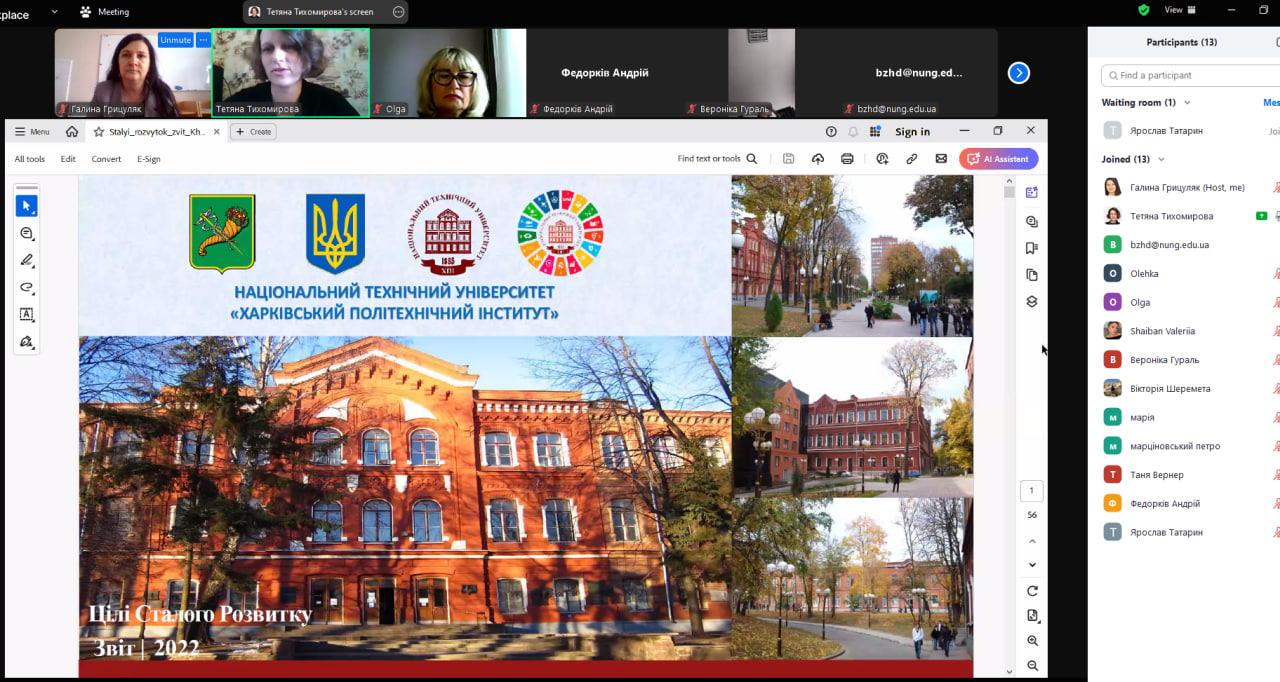Open Acrobat's hamburger Menu

[32, 132]
